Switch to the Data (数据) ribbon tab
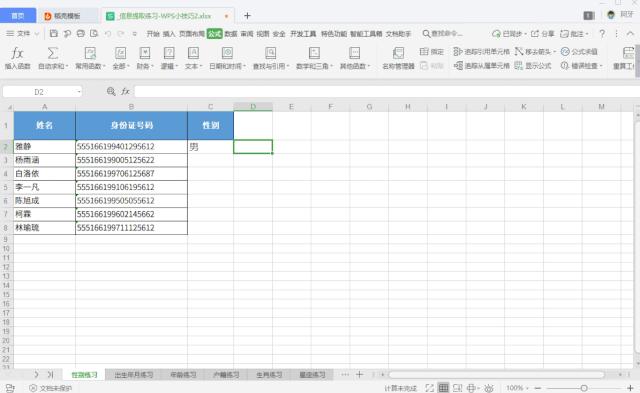 (x=231, y=34)
